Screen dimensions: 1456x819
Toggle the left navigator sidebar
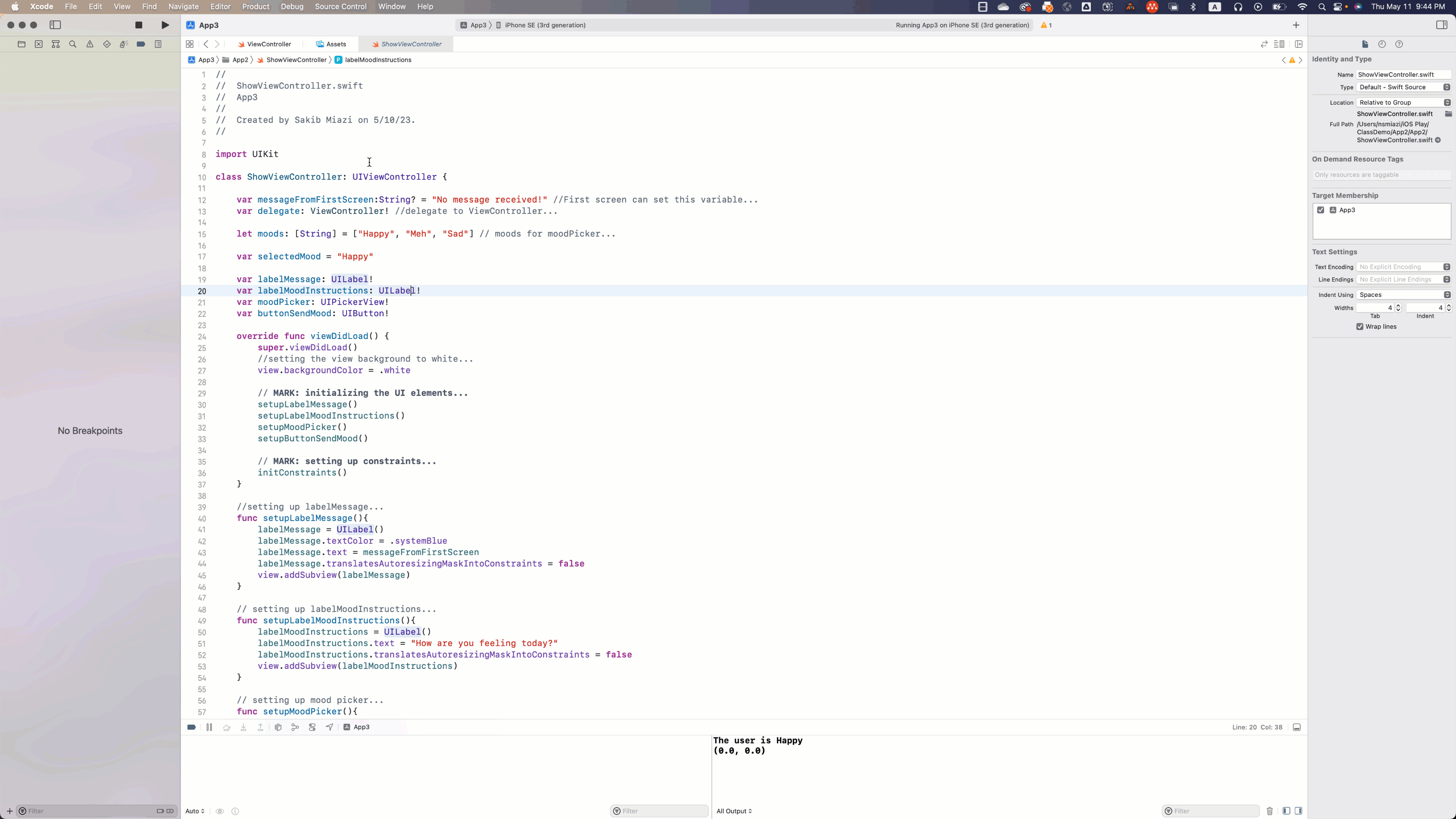click(x=55, y=25)
